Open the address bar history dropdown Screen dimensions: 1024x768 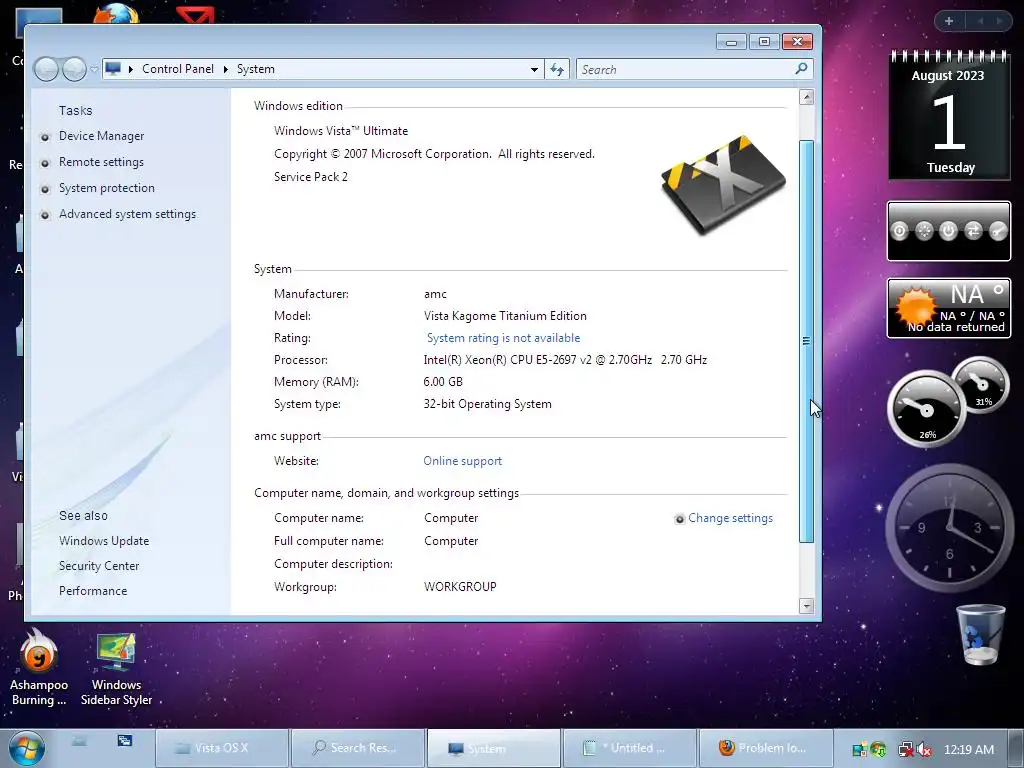(x=534, y=69)
